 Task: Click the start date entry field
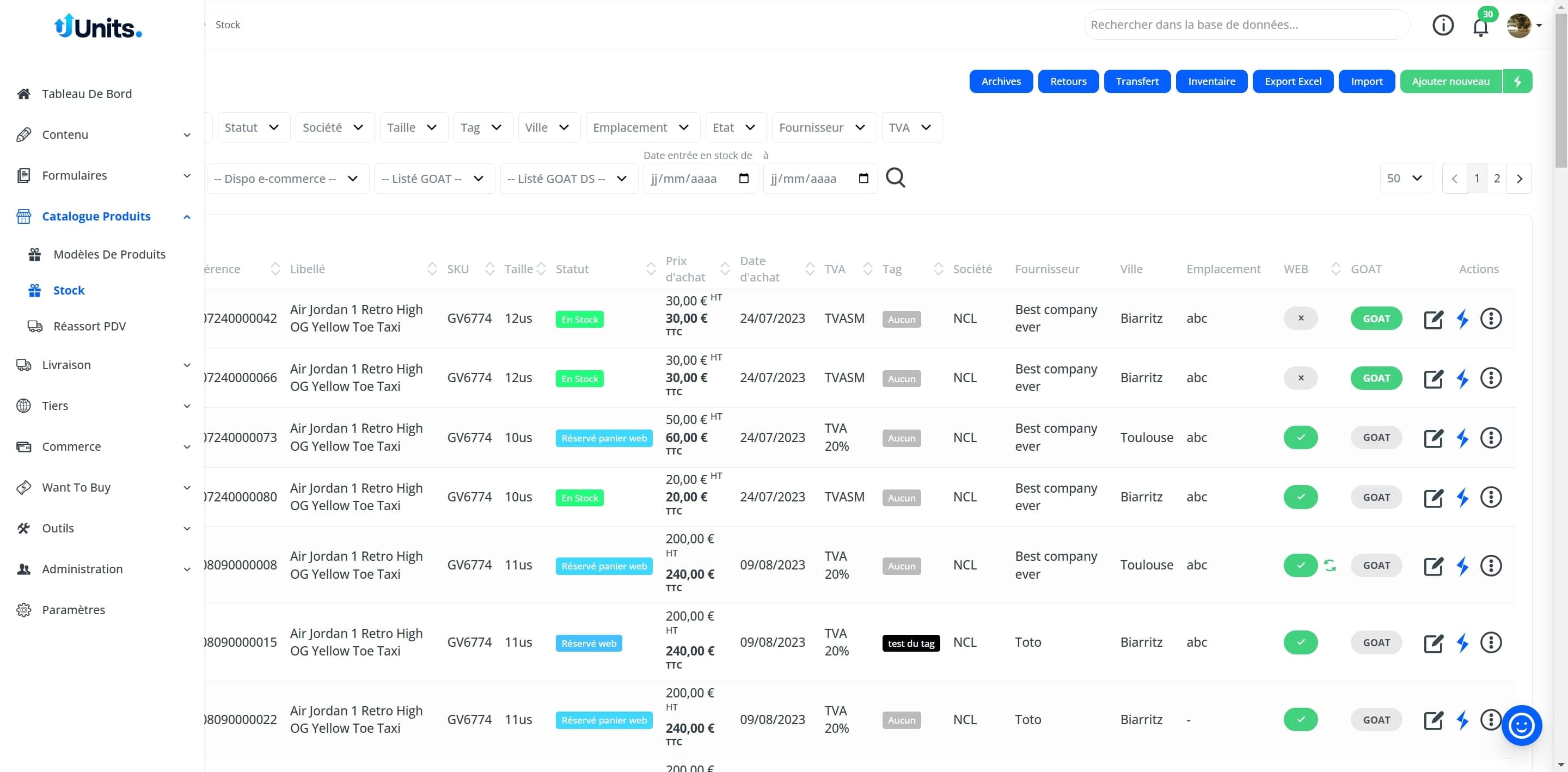700,179
